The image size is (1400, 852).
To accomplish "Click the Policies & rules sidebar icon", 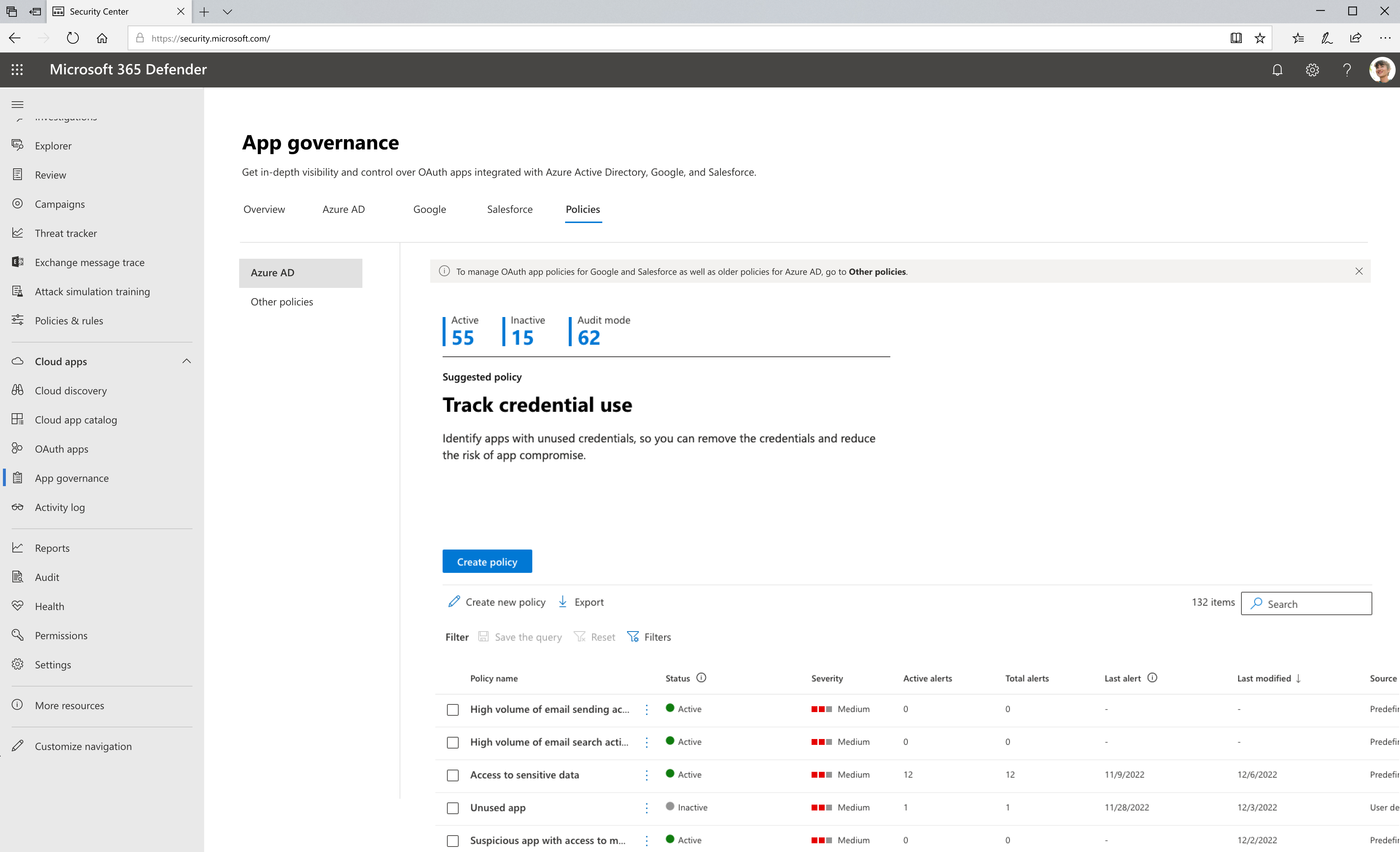I will point(17,320).
